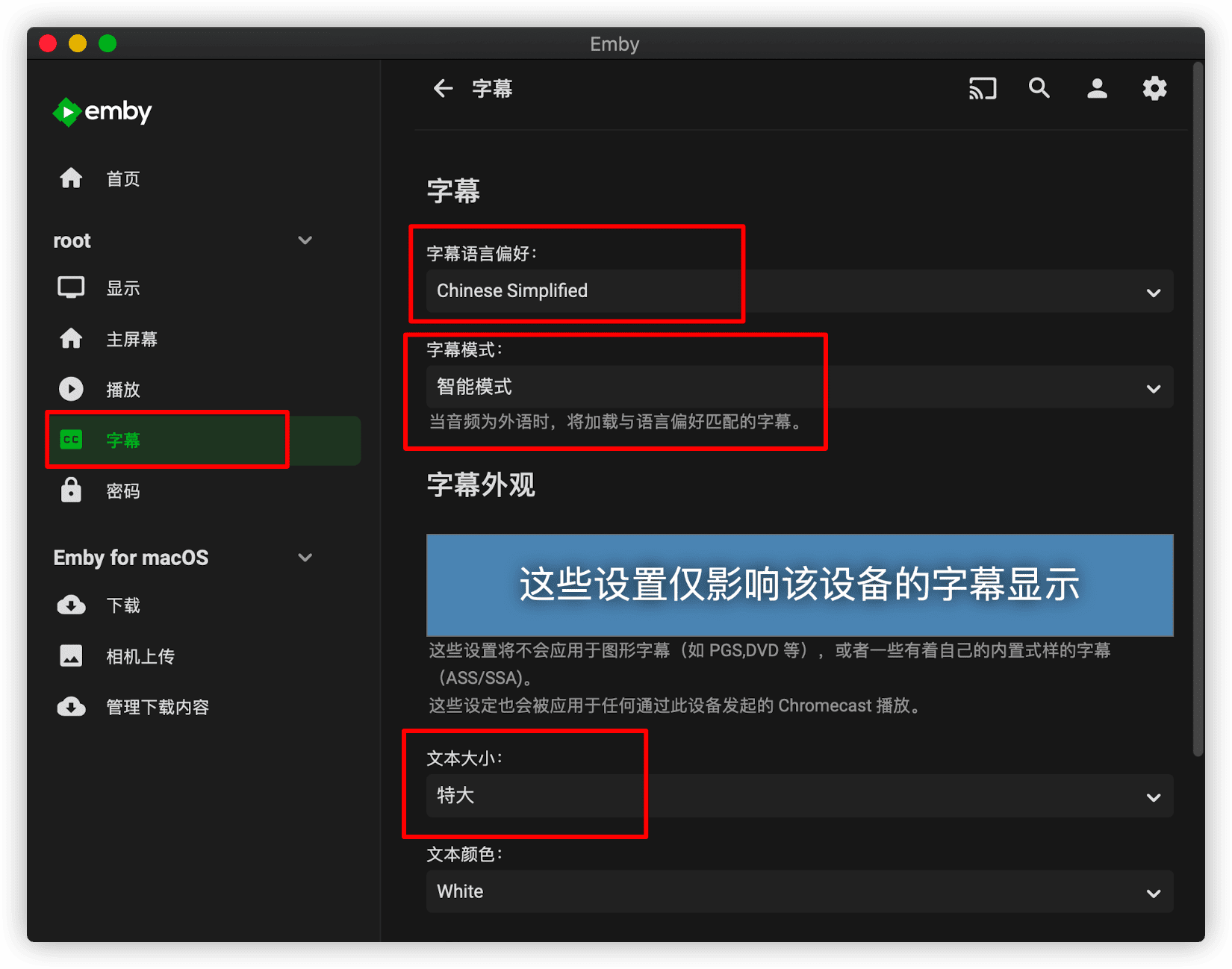The width and height of the screenshot is (1232, 969).
Task: Open the 文本颜色 White dropdown
Action: coord(799,891)
